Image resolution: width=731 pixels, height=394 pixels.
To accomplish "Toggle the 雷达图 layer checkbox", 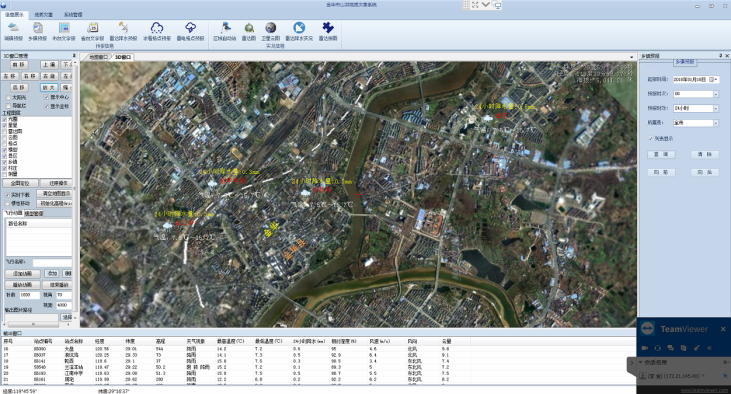I will click(5, 131).
